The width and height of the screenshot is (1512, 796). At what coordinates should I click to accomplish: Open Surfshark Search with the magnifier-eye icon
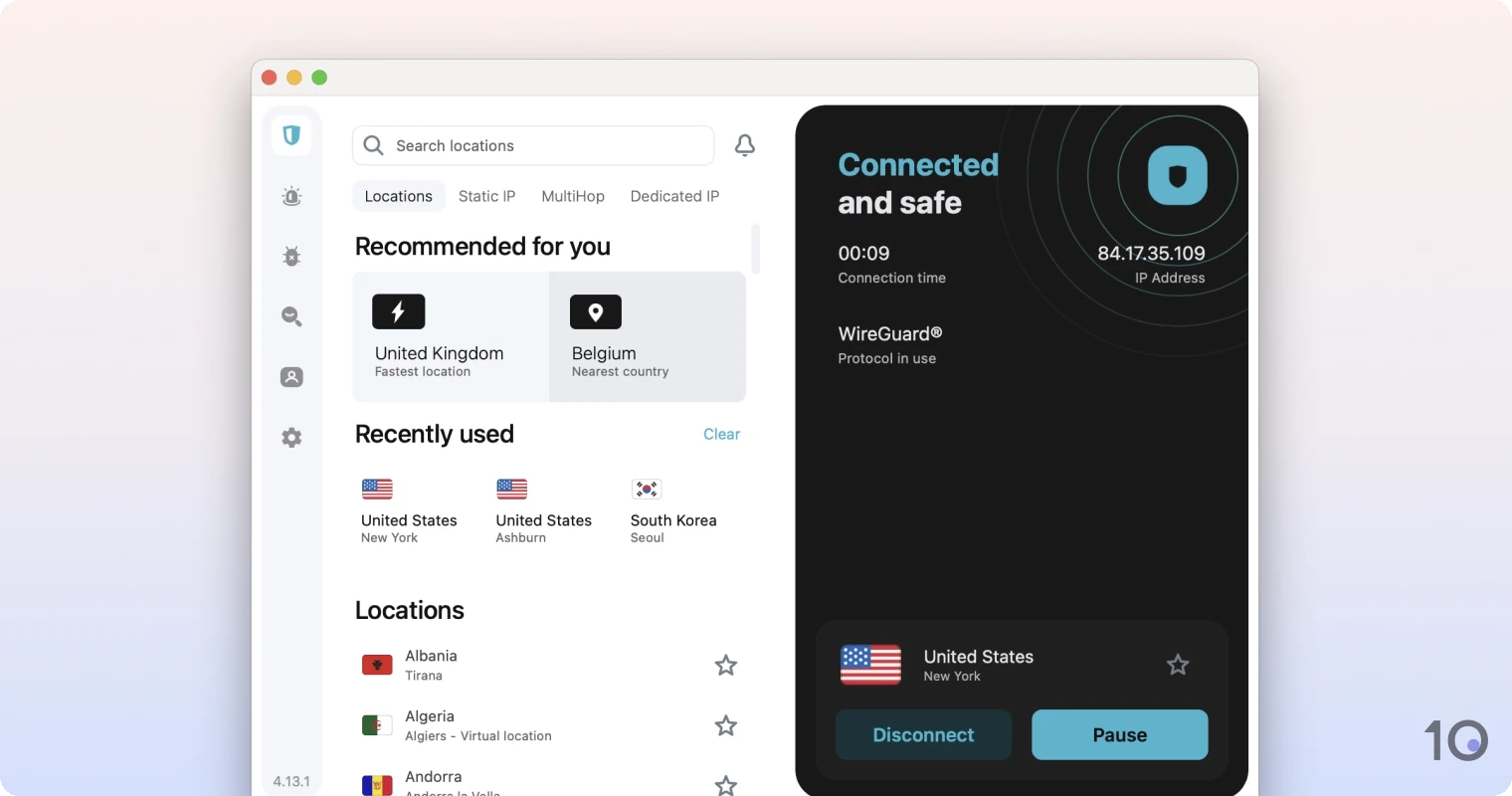(x=290, y=316)
